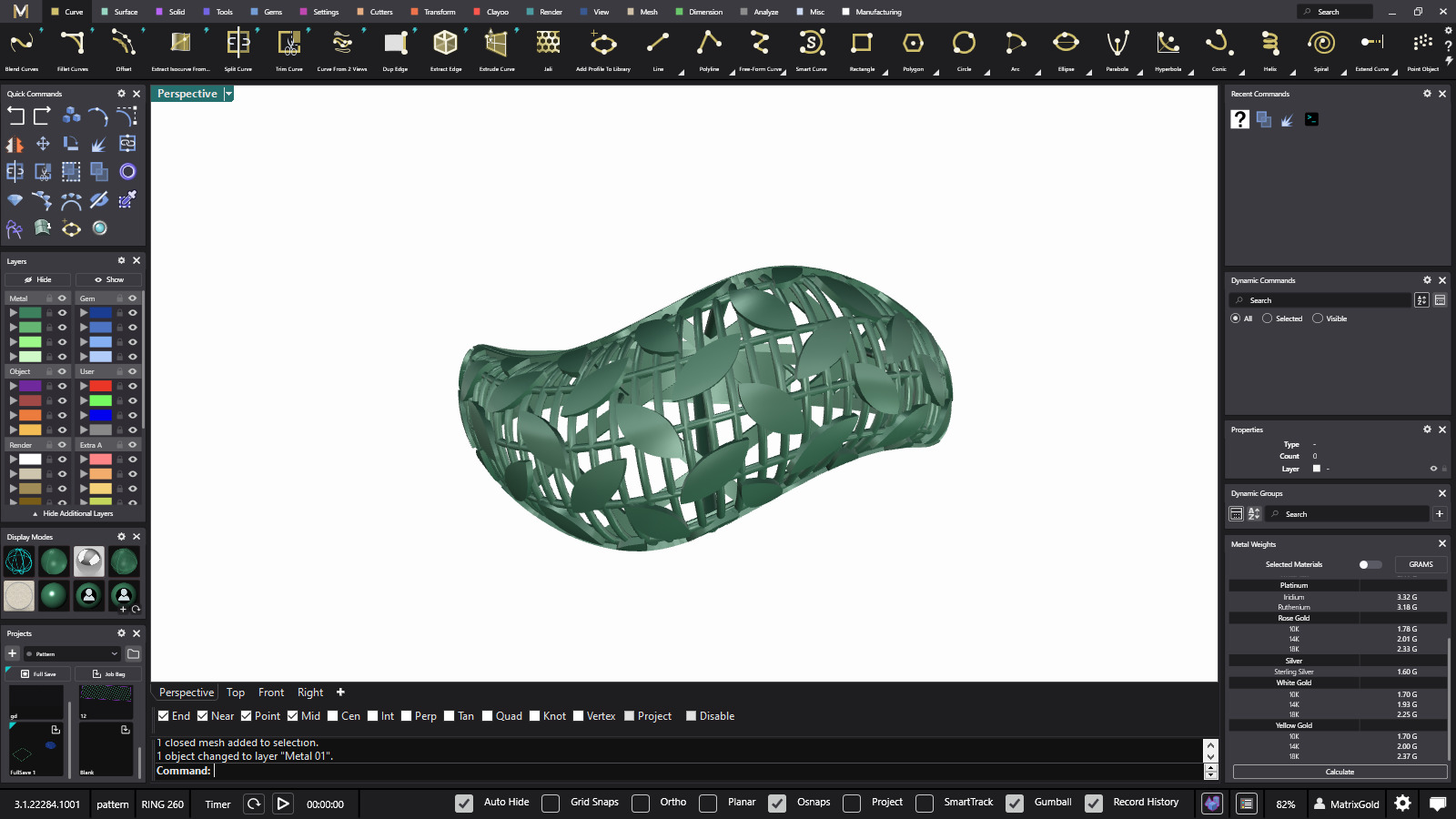Open the Transform tab
The width and height of the screenshot is (1456, 819).
433,12
